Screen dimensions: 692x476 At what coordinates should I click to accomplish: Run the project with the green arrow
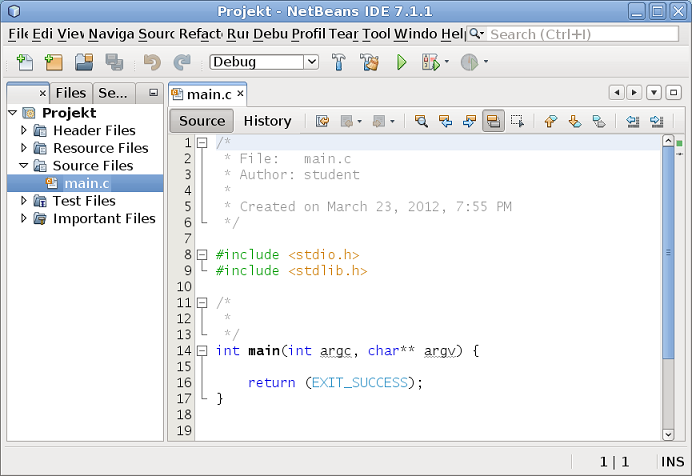coord(401,62)
